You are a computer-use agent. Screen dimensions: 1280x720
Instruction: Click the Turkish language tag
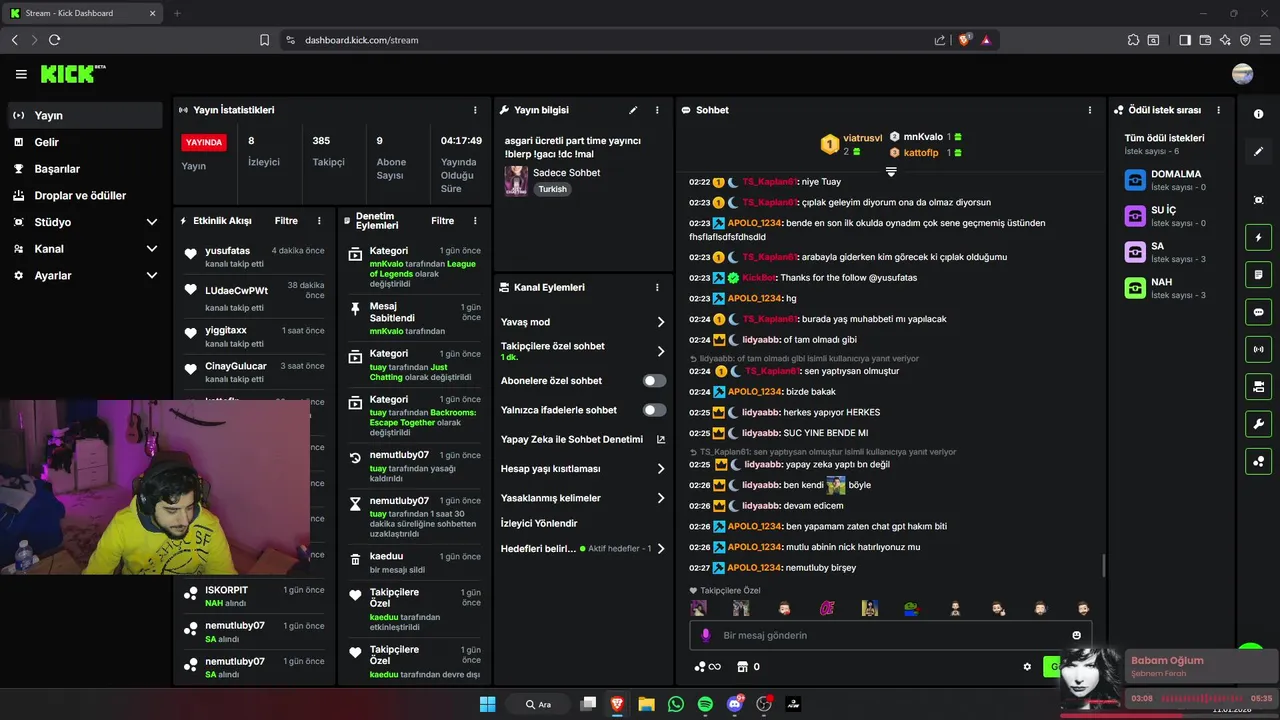552,189
